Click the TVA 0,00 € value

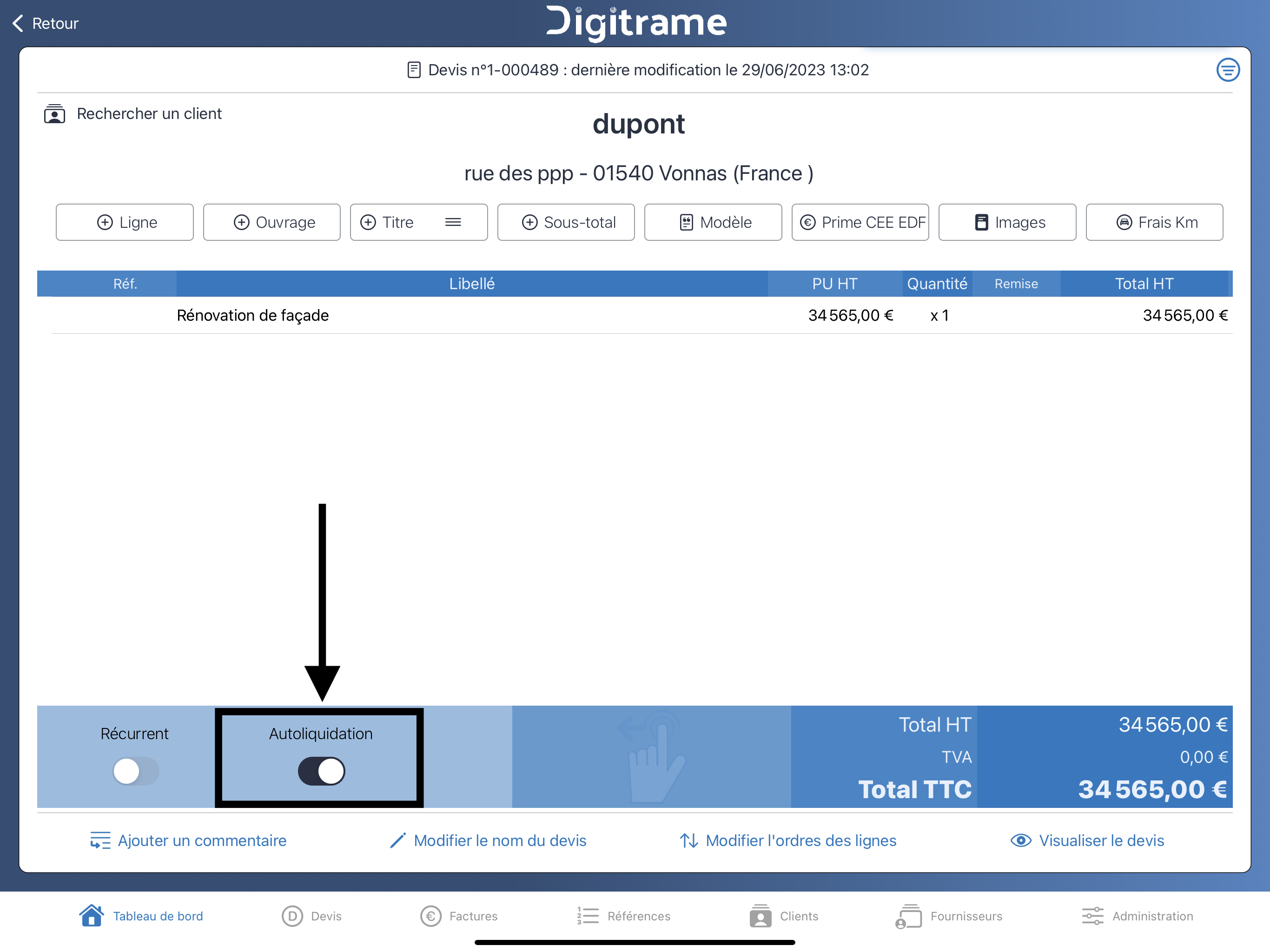1204,757
